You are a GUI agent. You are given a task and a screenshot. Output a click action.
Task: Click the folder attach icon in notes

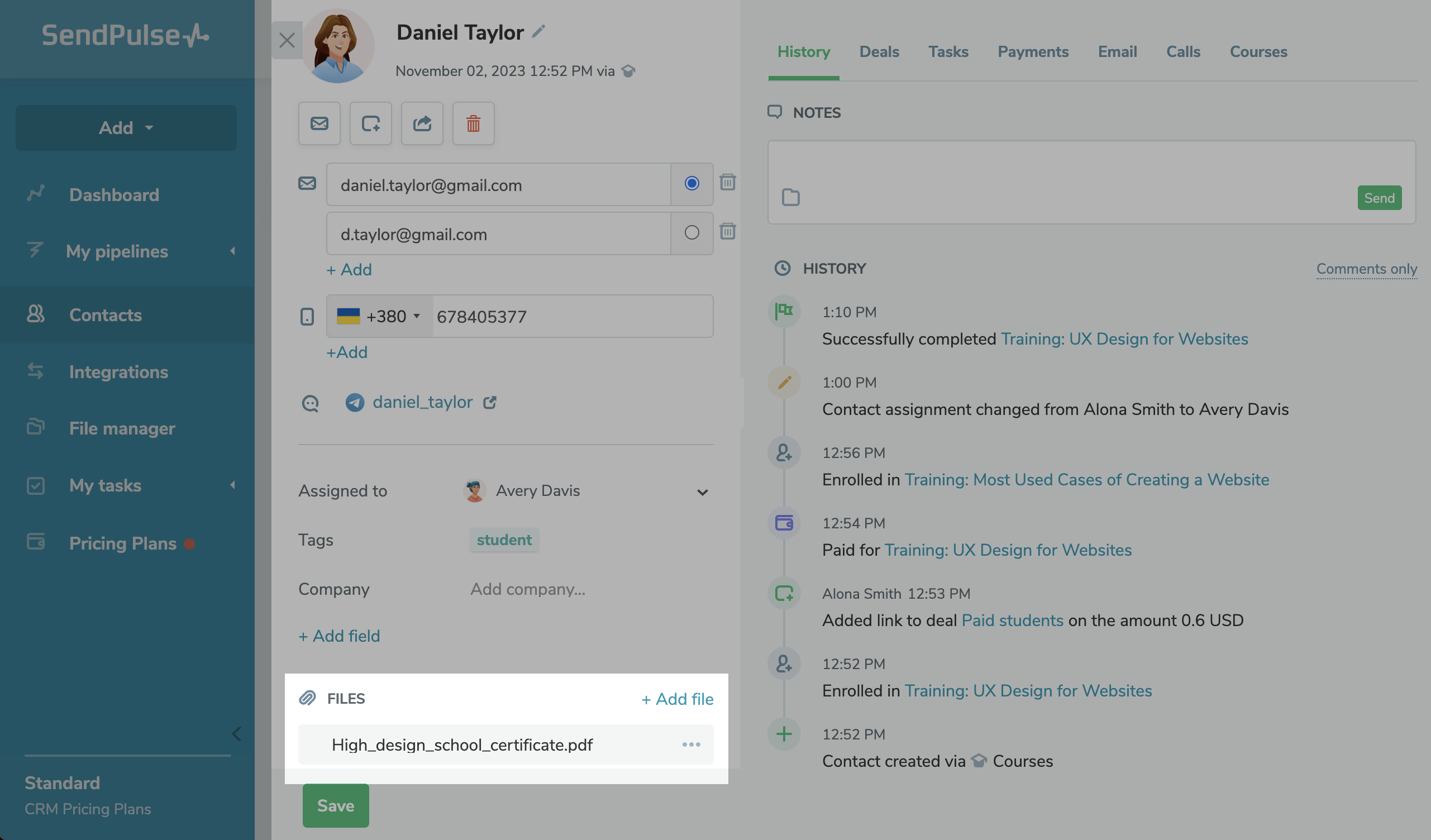790,197
